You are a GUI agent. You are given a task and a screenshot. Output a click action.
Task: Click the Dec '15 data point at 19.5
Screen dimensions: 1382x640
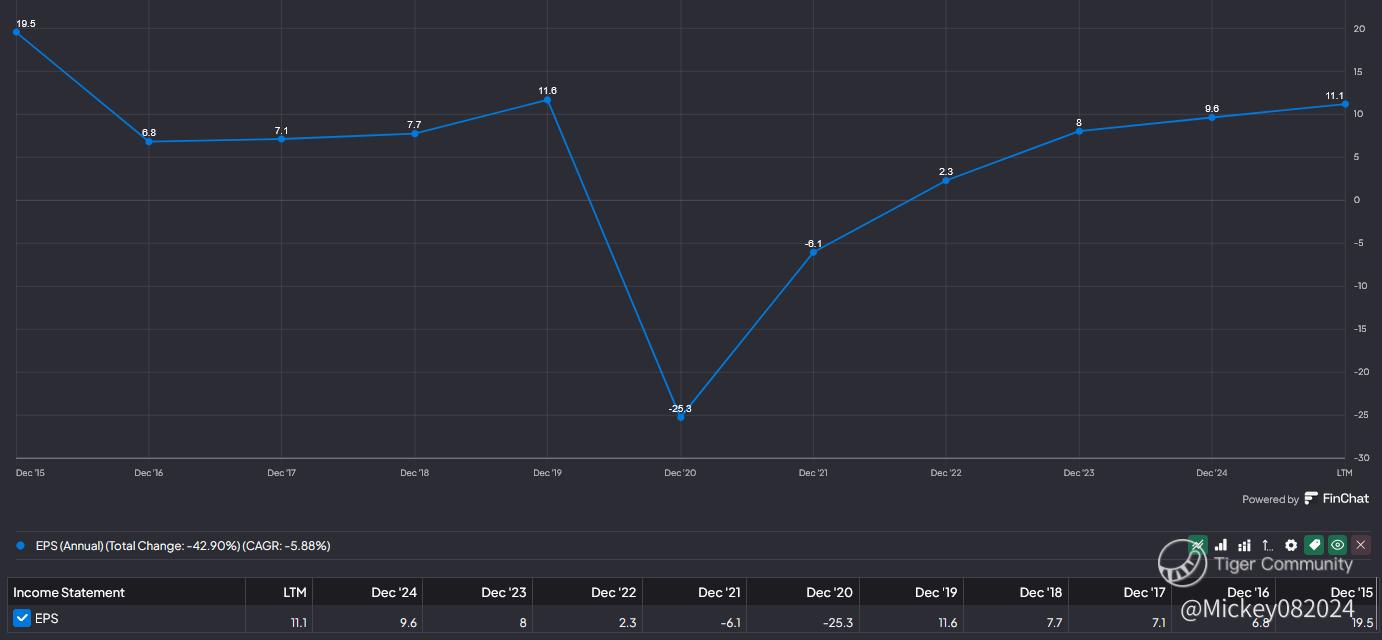point(16,32)
